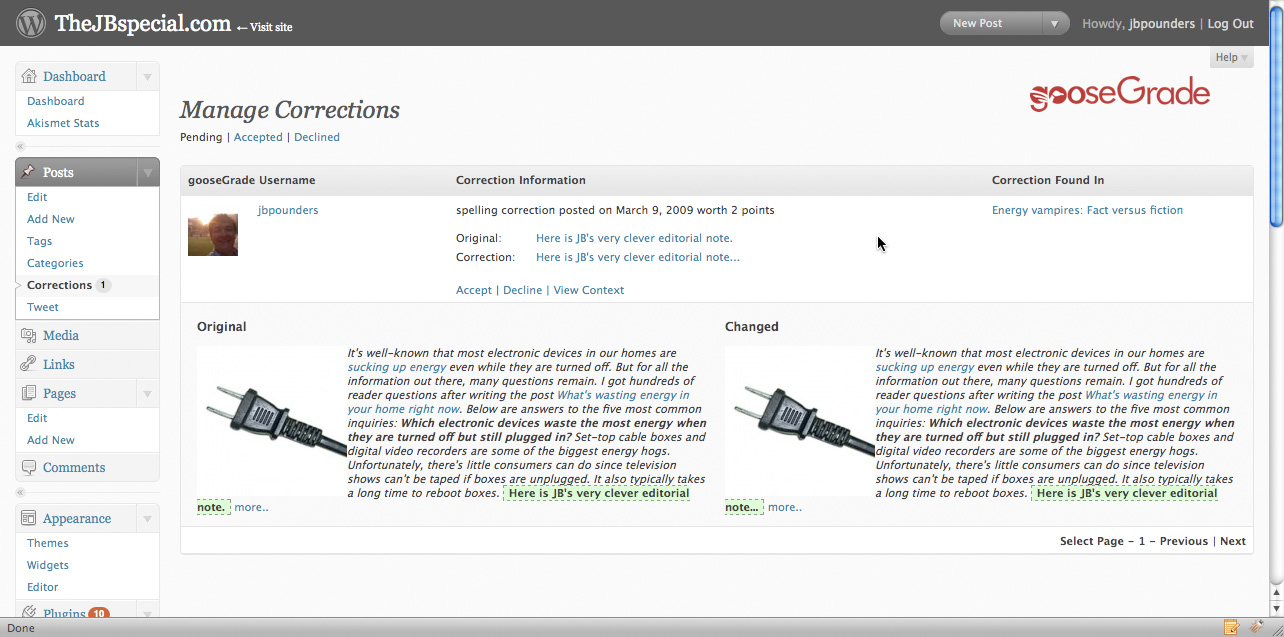Open Corrections submenu item

pos(59,285)
